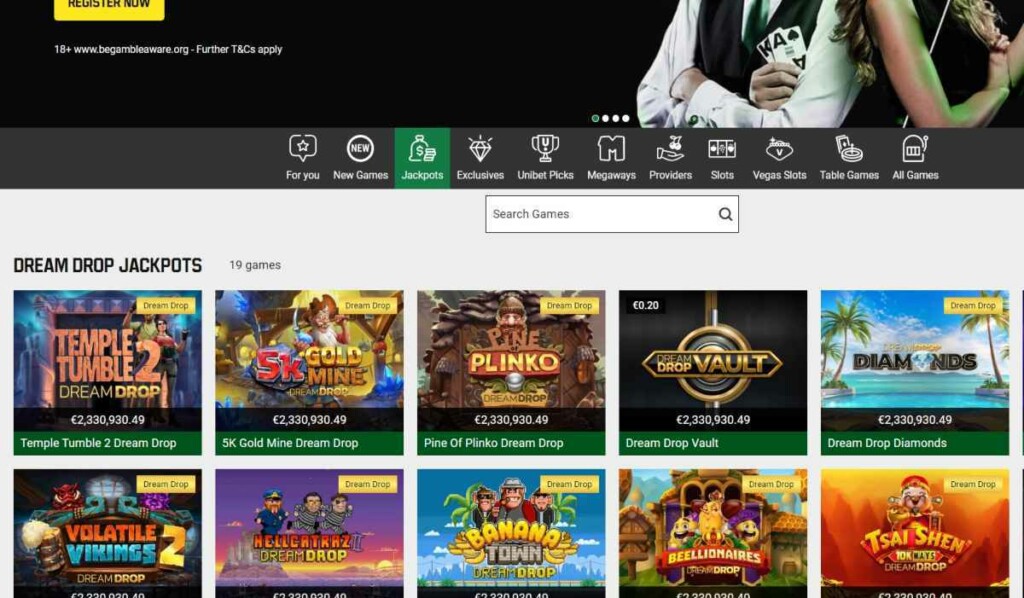1024x598 pixels.
Task: Click the Dream Drop badge on Volatile Vikings 2
Action: tap(165, 484)
